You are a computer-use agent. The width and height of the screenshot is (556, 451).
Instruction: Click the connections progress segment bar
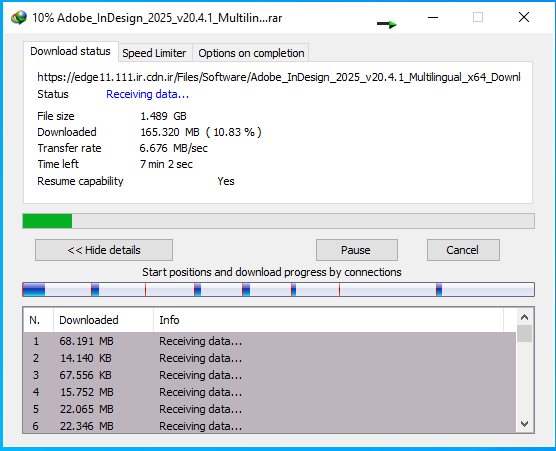[x=278, y=290]
